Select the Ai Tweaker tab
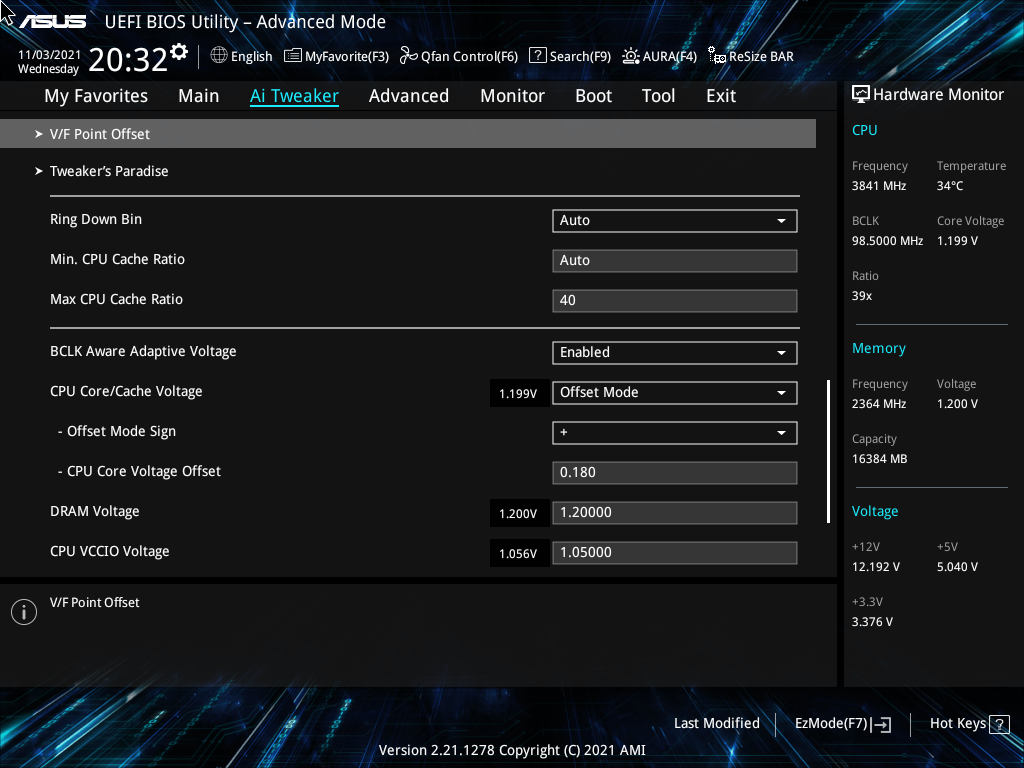This screenshot has width=1024, height=768. pos(294,95)
